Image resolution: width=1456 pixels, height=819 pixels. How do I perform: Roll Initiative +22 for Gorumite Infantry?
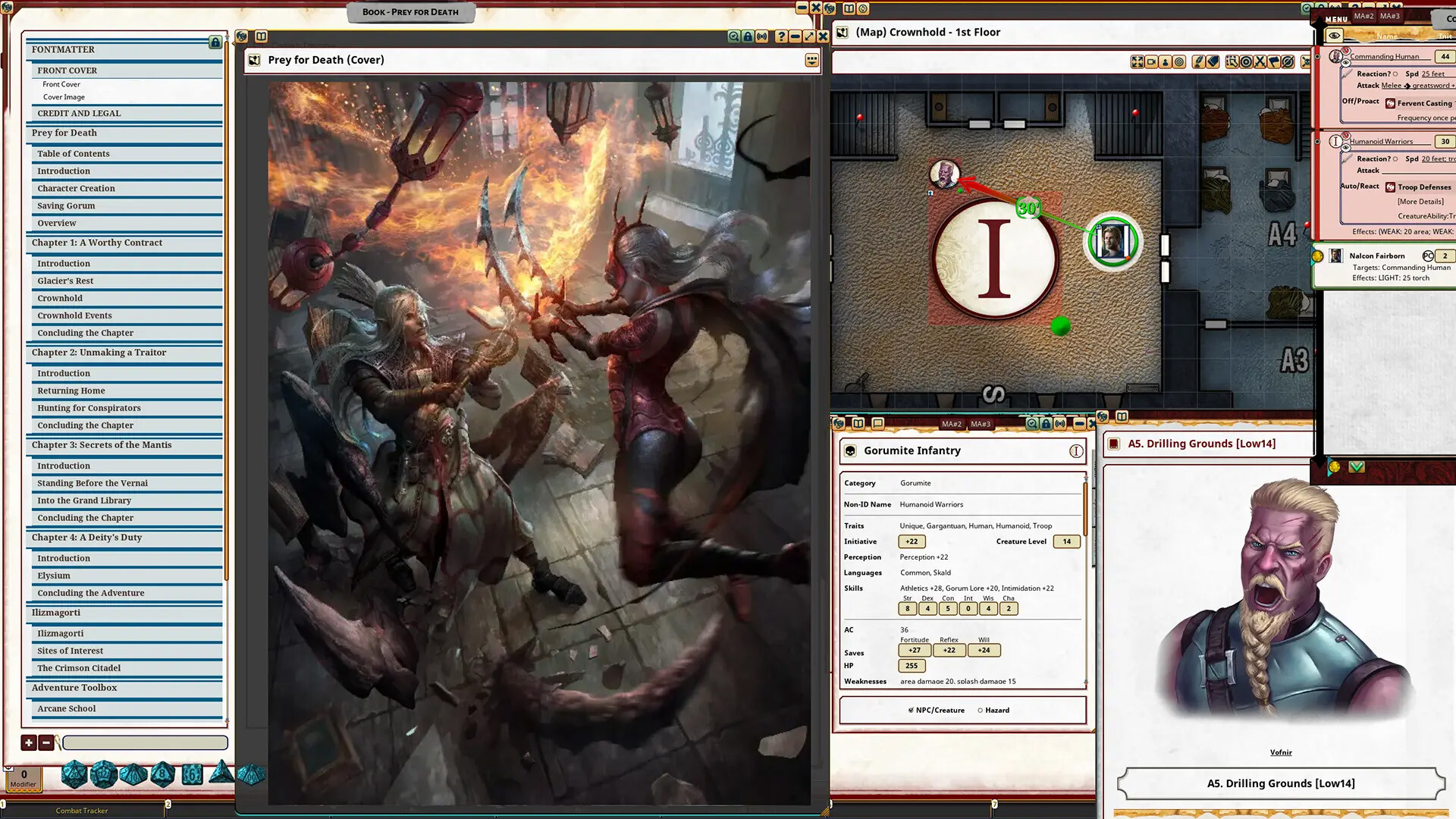[911, 541]
